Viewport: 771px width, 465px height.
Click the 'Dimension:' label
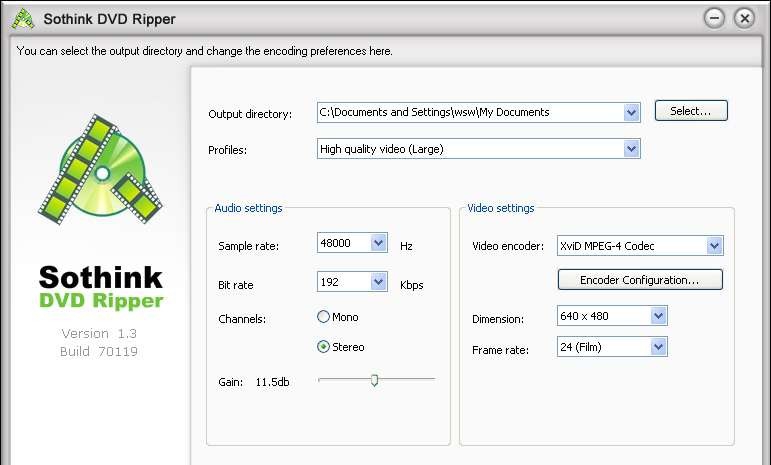[x=498, y=319]
